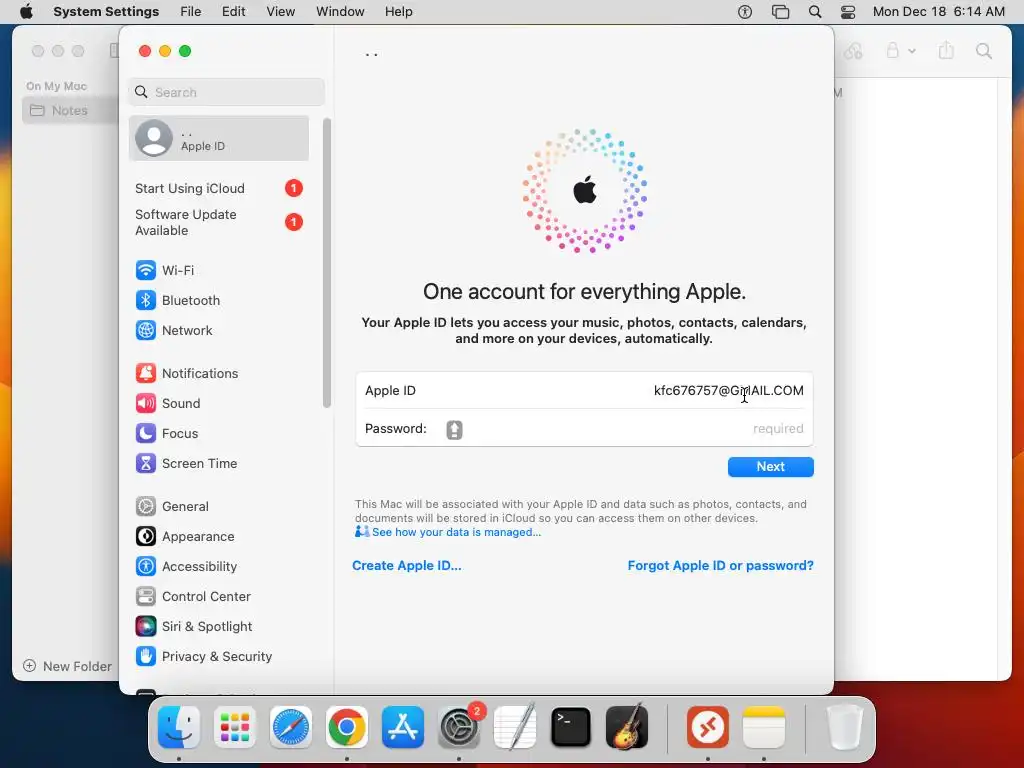Click the date and time in menu bar
Screen dimensions: 1024x768
[x=938, y=12]
